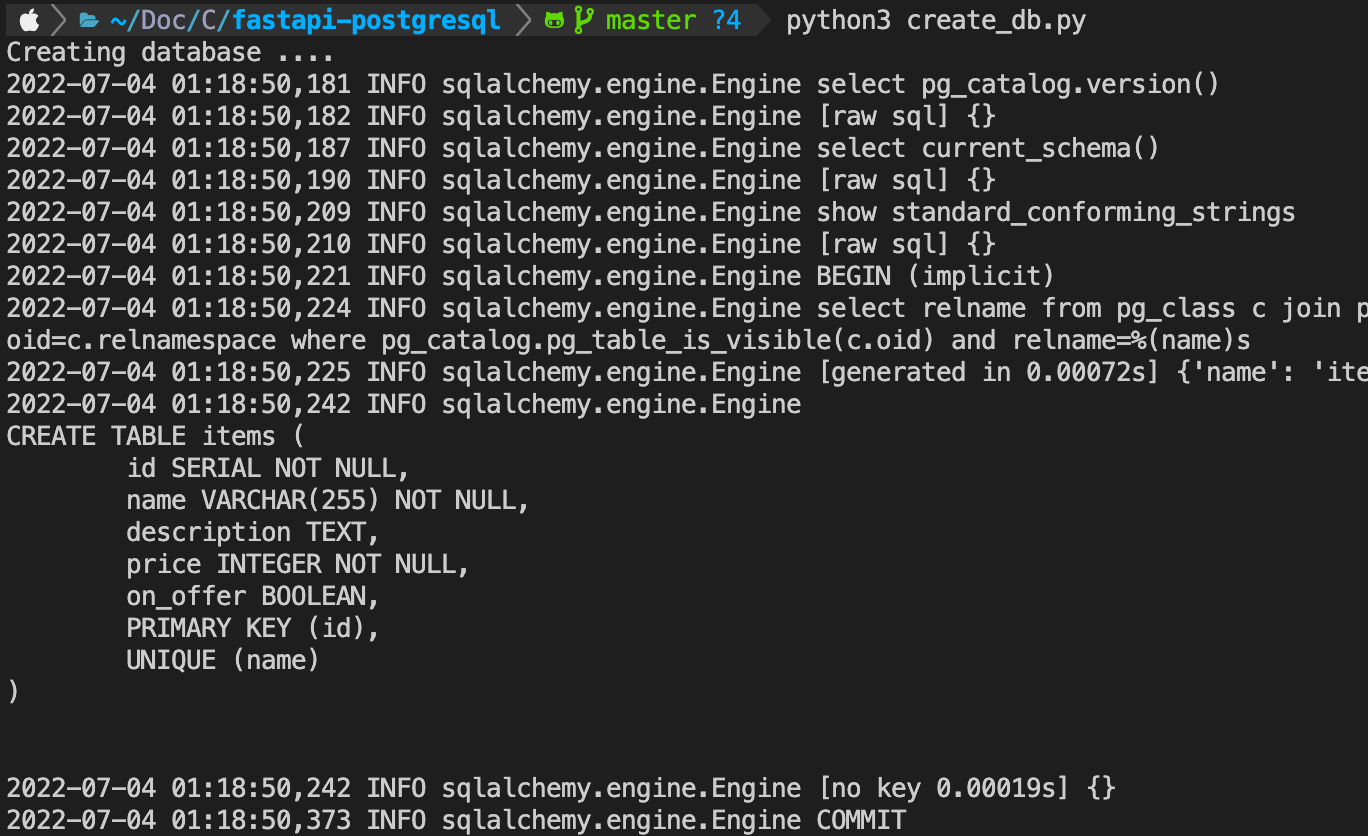Select the python3 create_db.py command text

pyautogui.click(x=934, y=19)
